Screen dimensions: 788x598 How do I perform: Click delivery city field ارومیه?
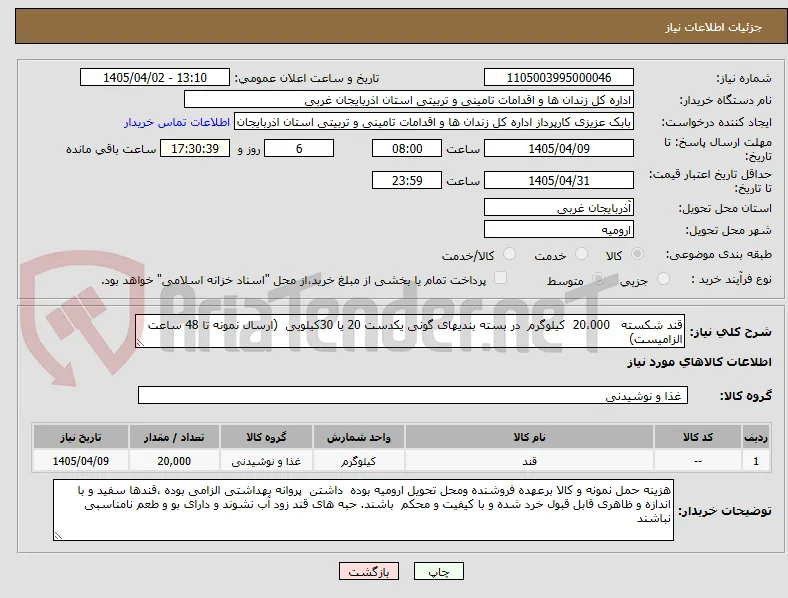click(x=559, y=230)
